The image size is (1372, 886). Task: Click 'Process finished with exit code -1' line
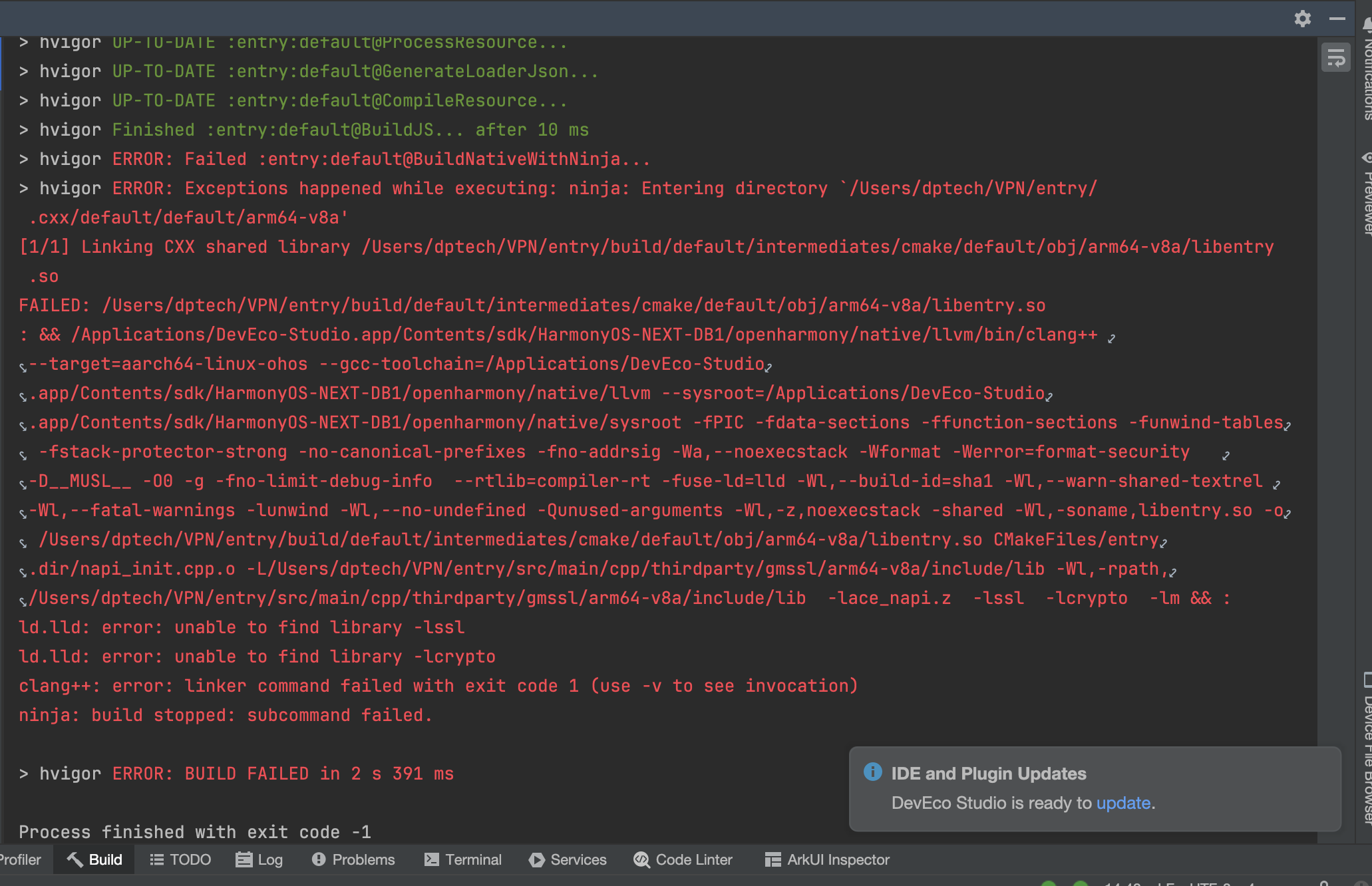point(194,832)
